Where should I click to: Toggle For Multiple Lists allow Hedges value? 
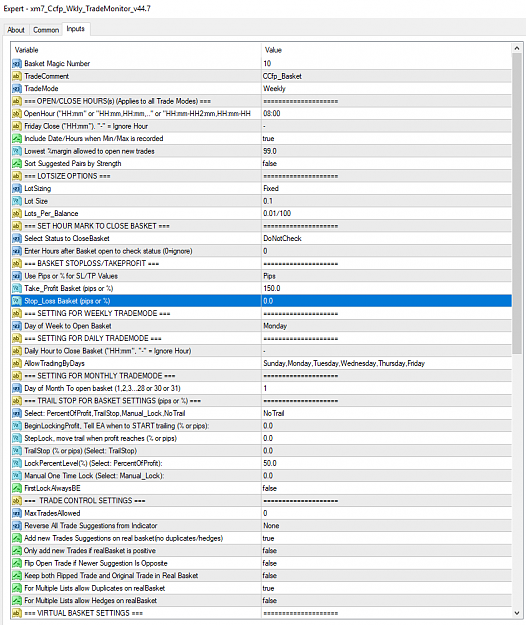pyautogui.click(x=386, y=600)
